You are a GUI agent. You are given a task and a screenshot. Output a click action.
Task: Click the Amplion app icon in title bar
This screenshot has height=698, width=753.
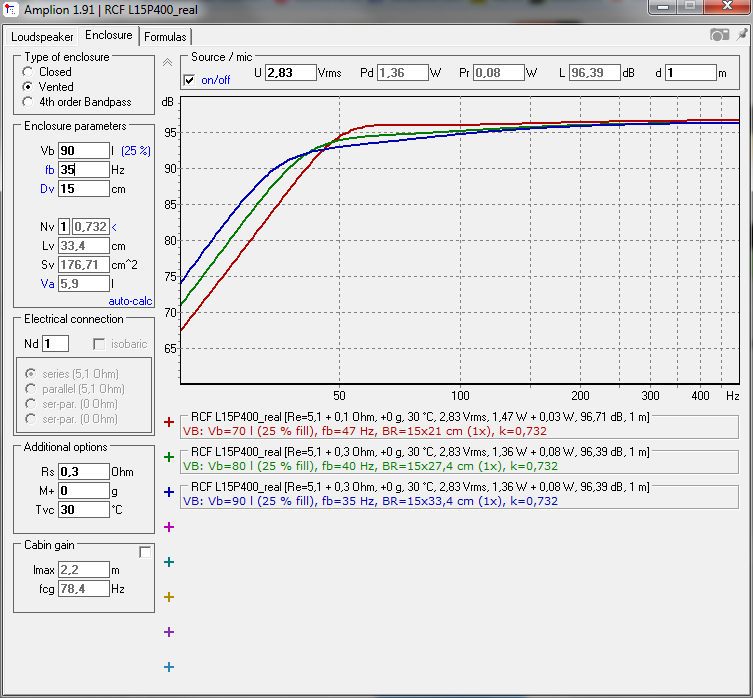[11, 9]
